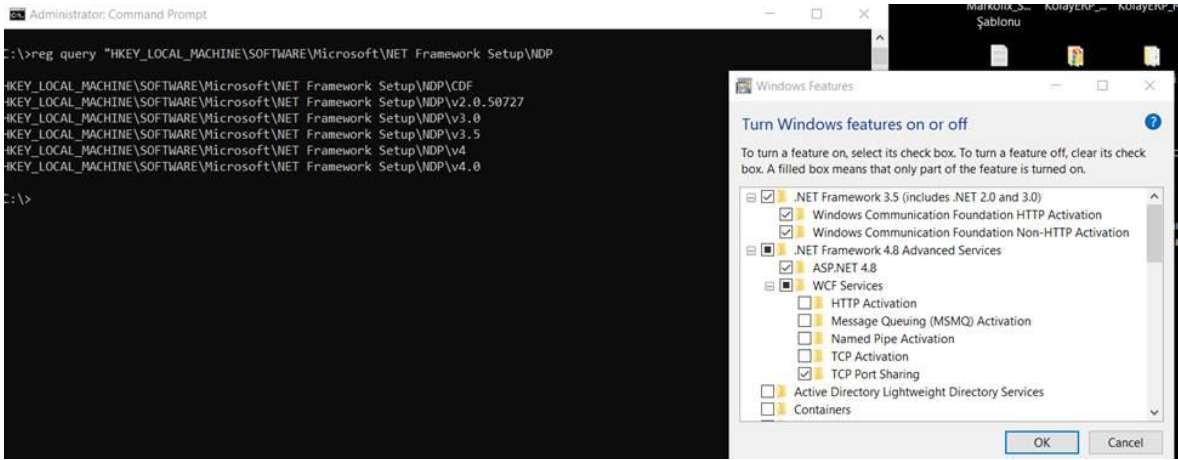
Task: Click folder icon beside Named Pipe Activation
Action: 820,339
